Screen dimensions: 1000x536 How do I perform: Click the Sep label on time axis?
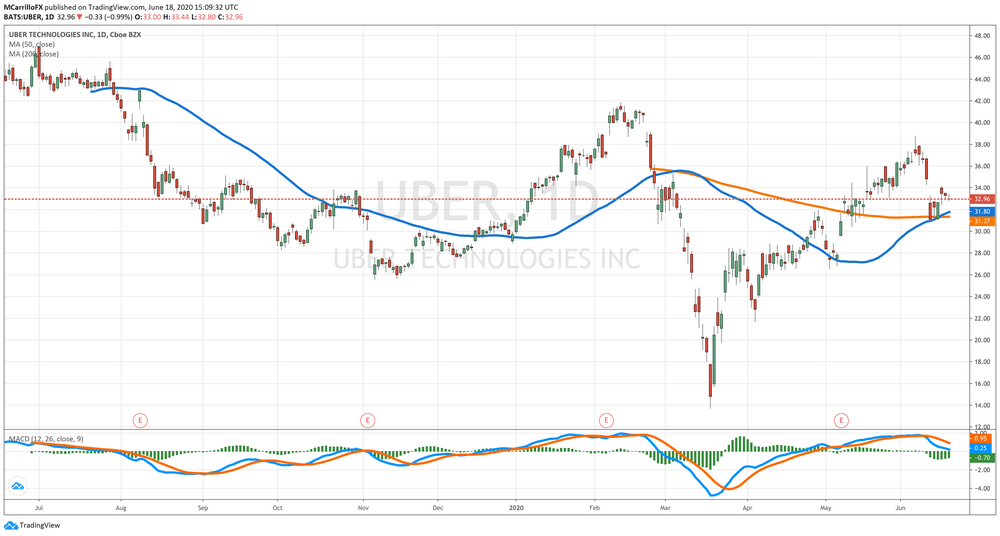[203, 508]
